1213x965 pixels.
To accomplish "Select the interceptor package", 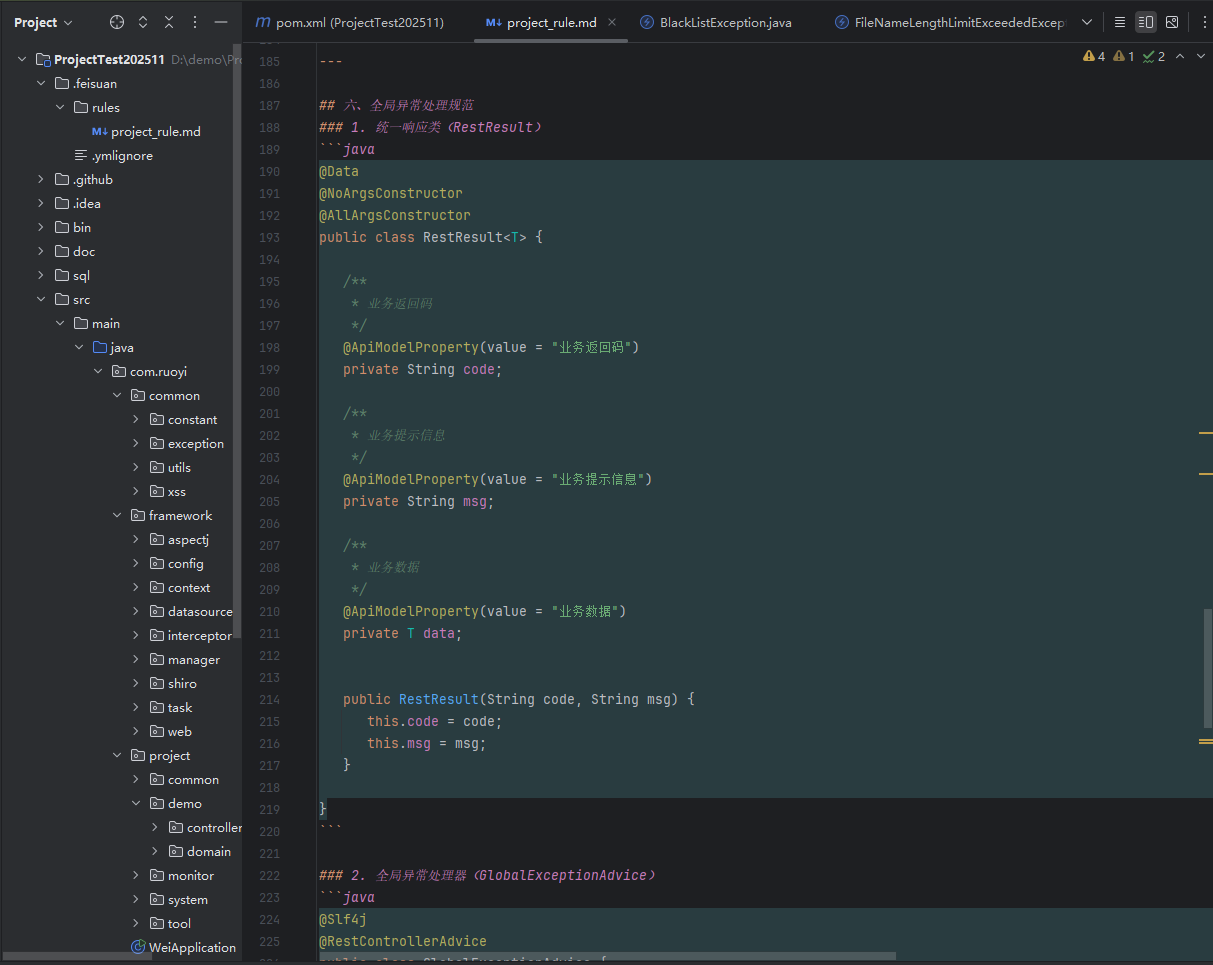I will [x=199, y=635].
